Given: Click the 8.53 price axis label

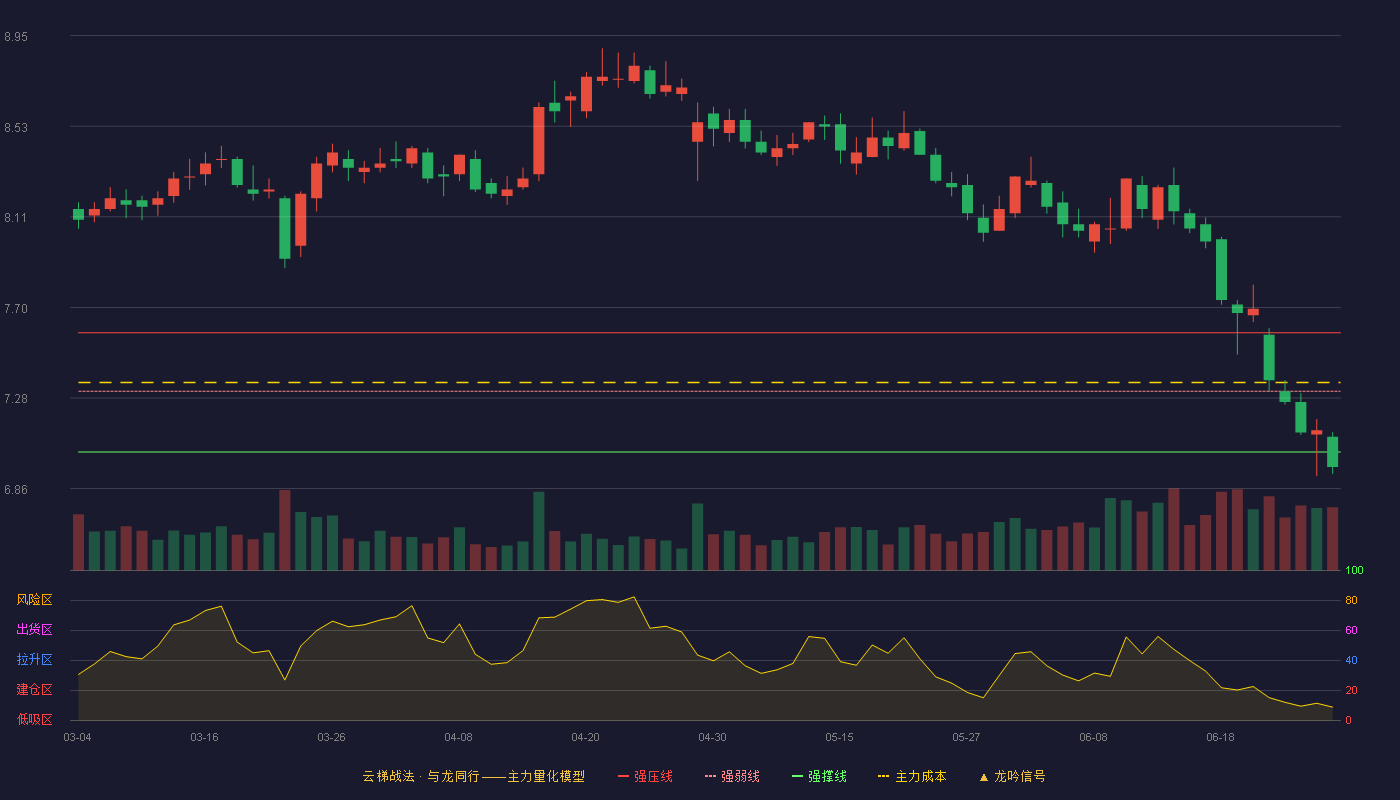Looking at the screenshot, I should (x=16, y=128).
